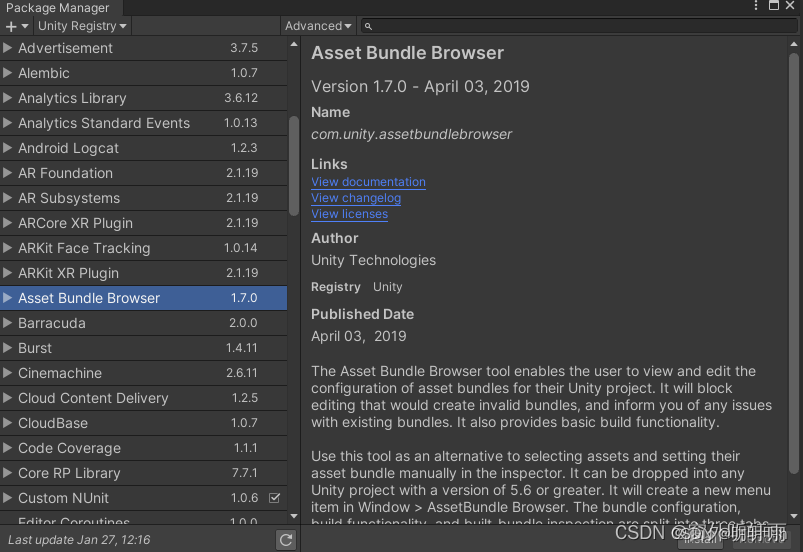Click the com.unity.assetbundlebrowser package ID
This screenshot has width=803, height=552.
411,134
